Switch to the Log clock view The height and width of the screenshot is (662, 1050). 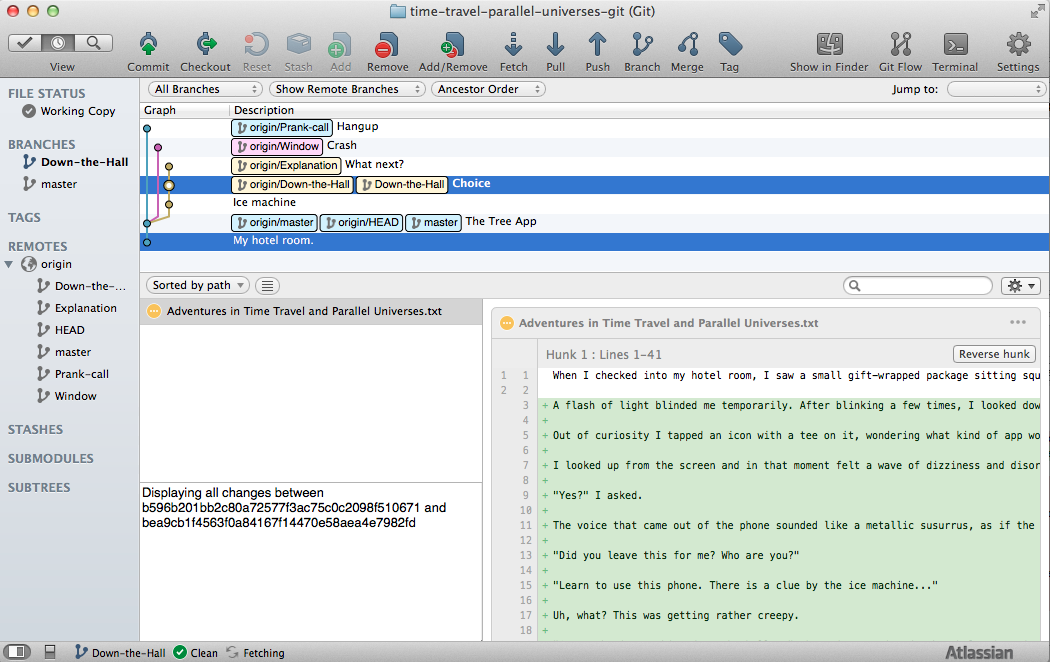tap(58, 43)
